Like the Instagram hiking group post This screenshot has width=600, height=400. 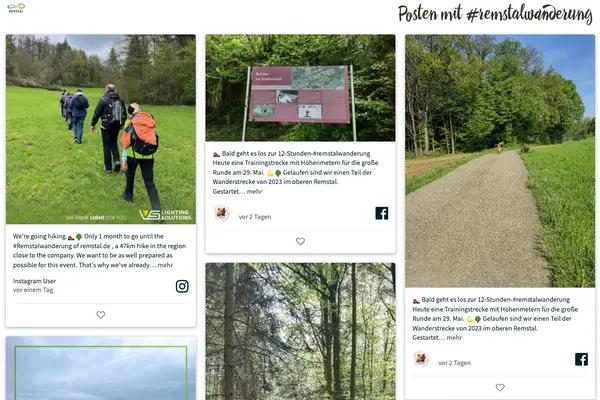[101, 315]
